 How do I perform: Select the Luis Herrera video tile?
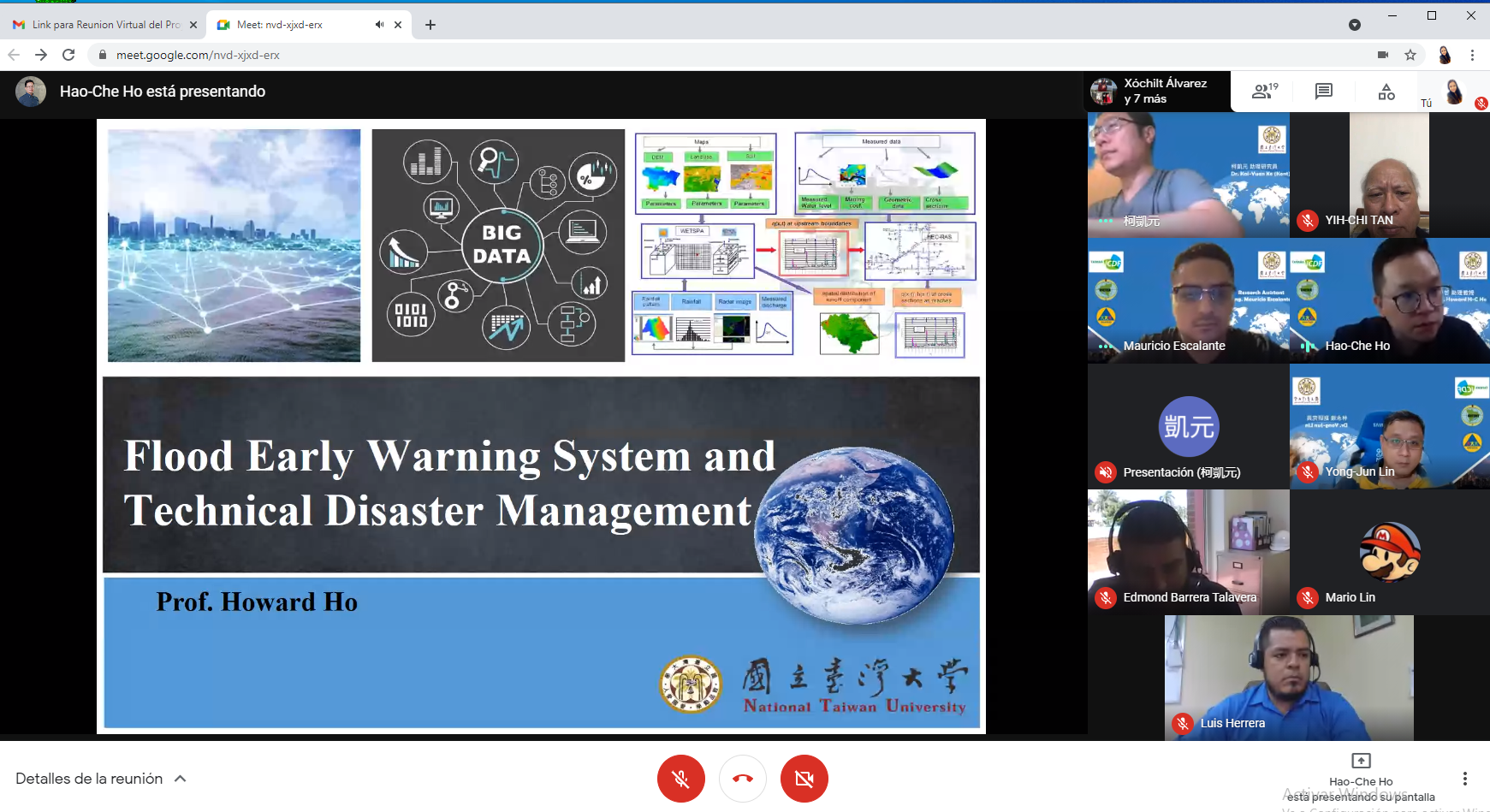point(1289,678)
